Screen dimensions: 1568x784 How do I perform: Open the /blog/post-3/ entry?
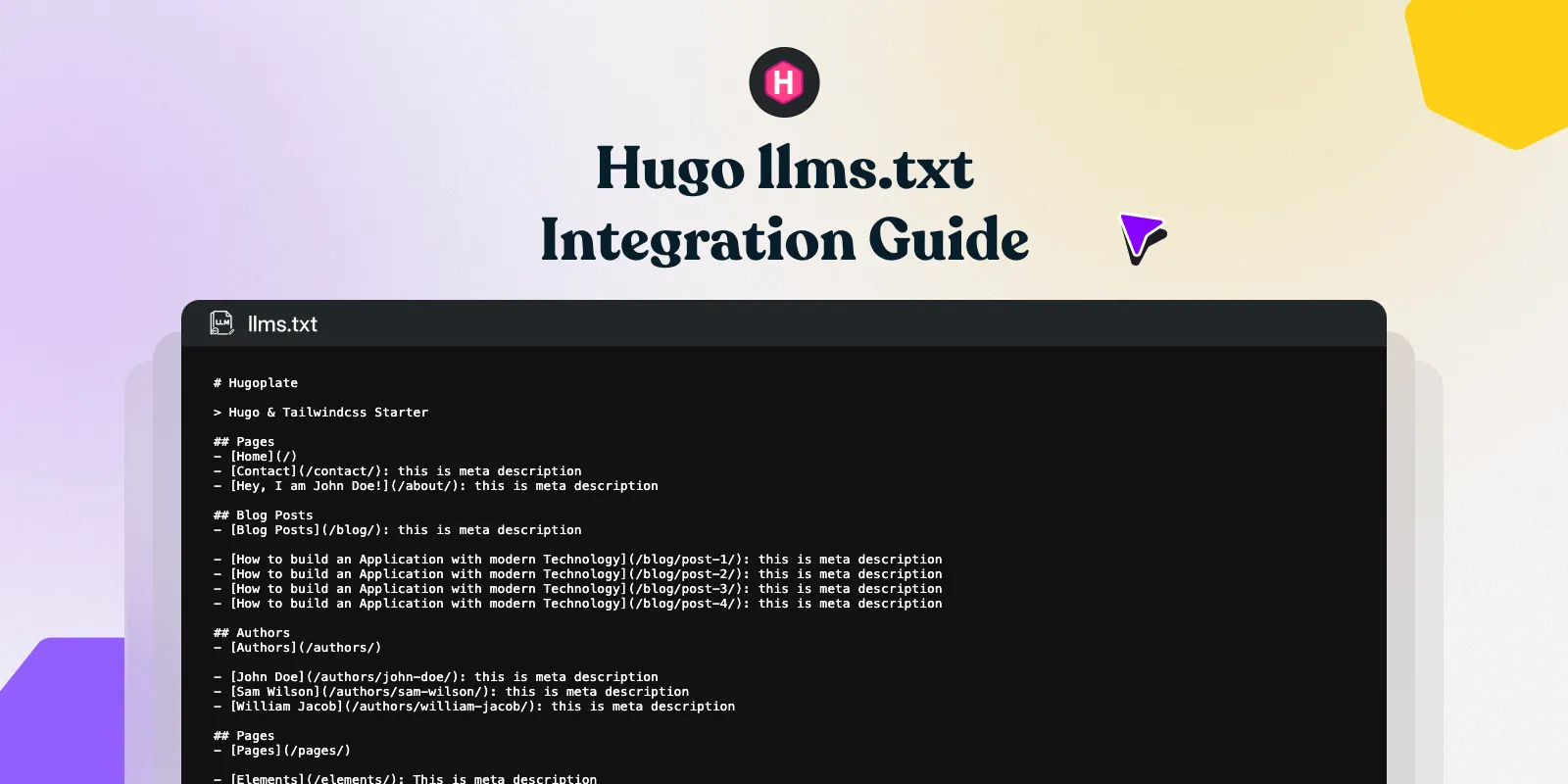click(x=490, y=589)
